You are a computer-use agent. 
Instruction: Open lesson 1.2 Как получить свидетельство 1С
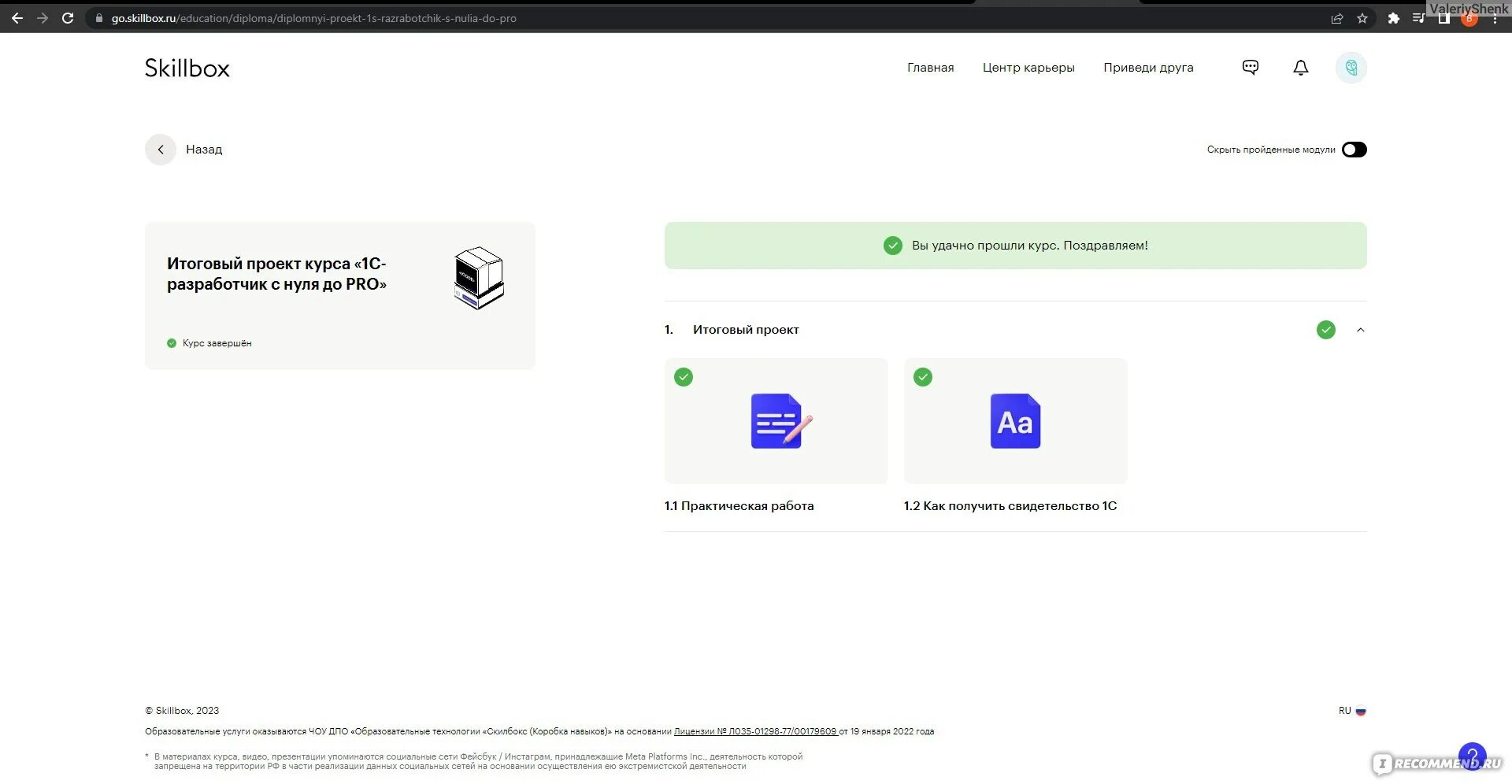coord(1010,506)
